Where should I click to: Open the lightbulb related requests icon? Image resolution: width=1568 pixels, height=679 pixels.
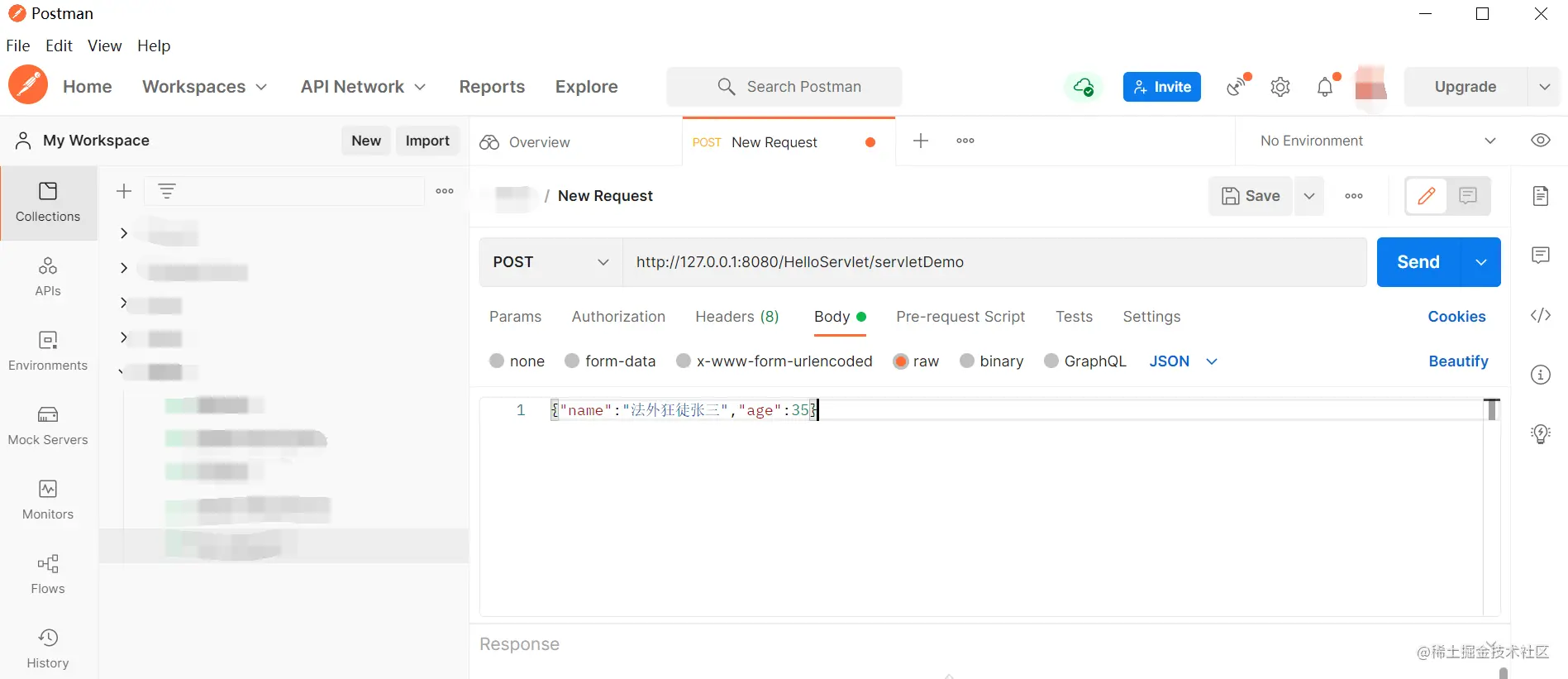coord(1541,434)
